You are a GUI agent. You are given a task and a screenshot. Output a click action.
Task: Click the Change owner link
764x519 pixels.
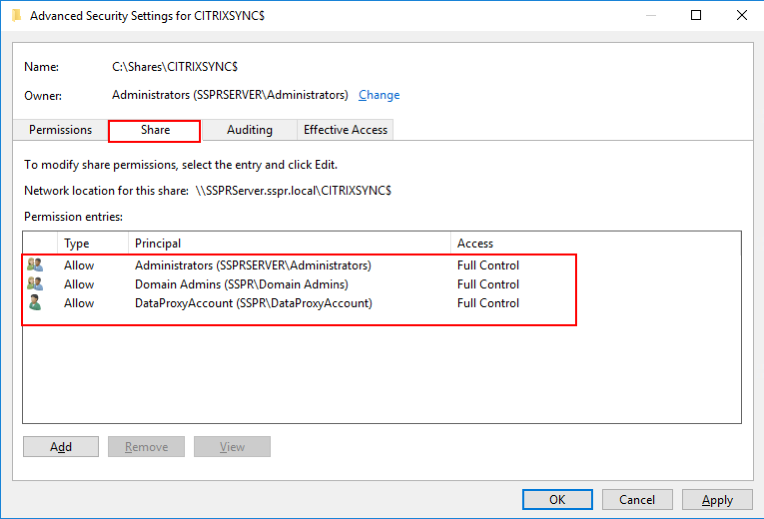coord(379,95)
